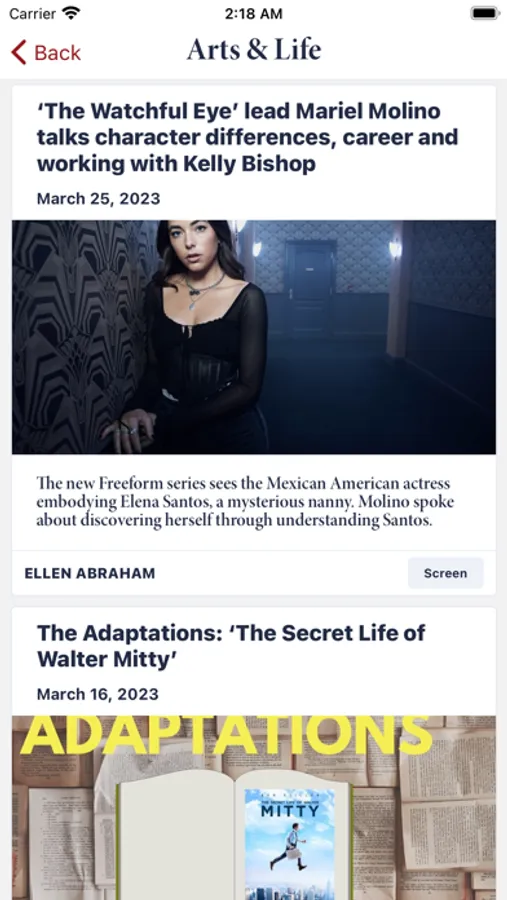This screenshot has width=507, height=900.
Task: Tap the yellow ADAPTATIONS banner text
Action: (x=226, y=735)
